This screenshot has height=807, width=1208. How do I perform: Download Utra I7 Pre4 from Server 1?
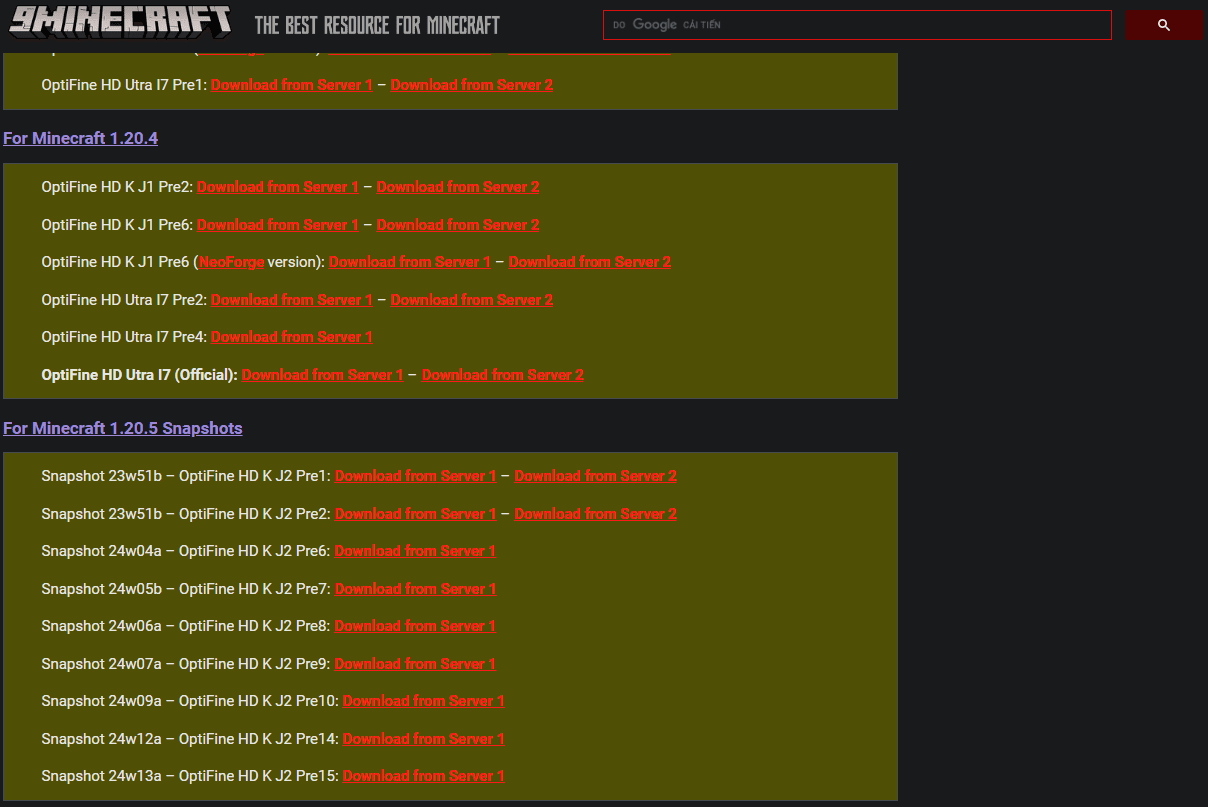292,337
